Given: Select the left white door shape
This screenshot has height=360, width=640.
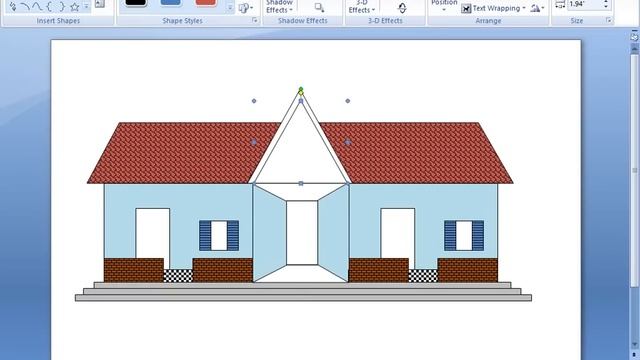Looking at the screenshot, I should click(153, 233).
